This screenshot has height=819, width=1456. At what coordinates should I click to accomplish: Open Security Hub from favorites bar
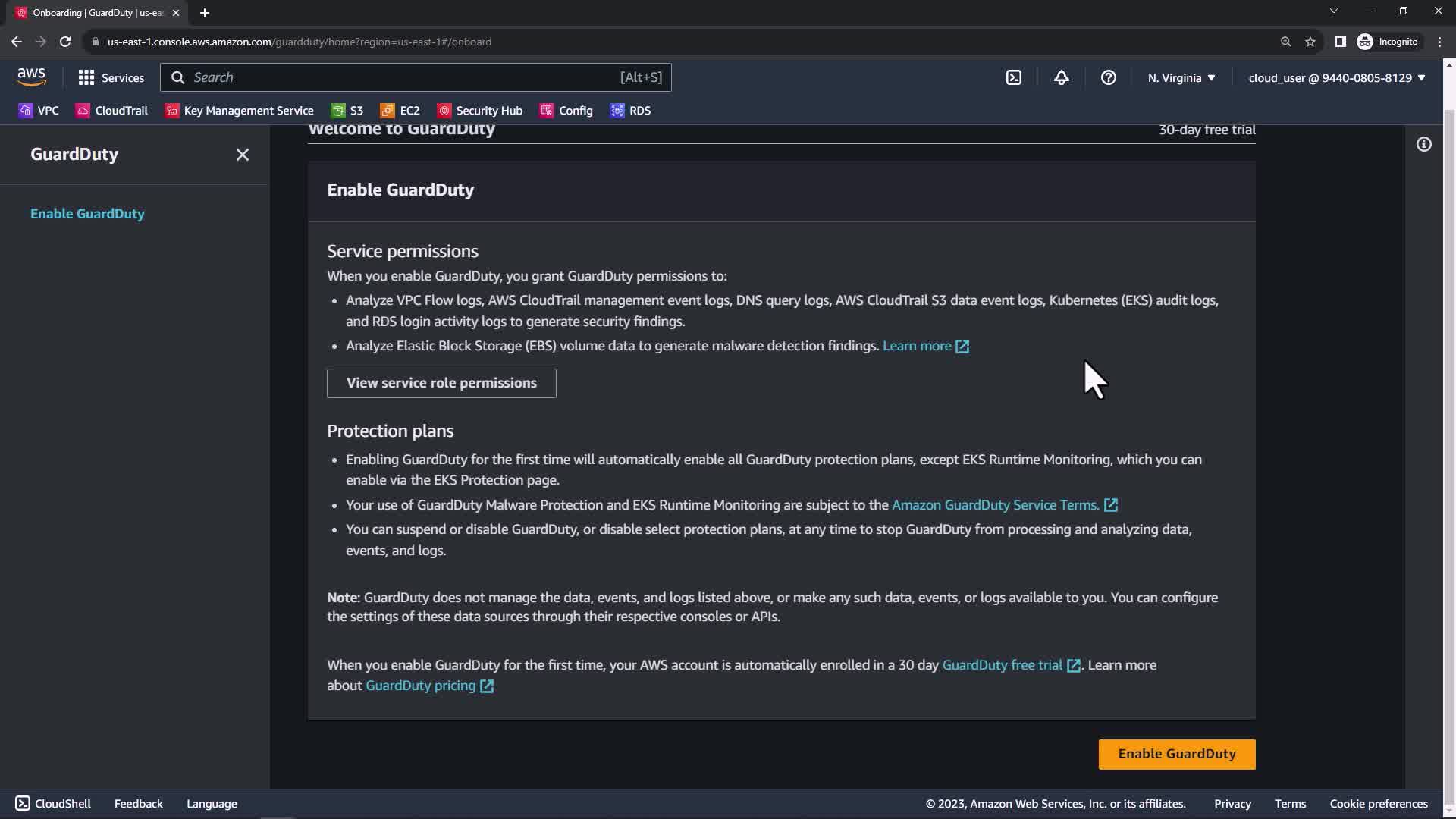click(480, 111)
